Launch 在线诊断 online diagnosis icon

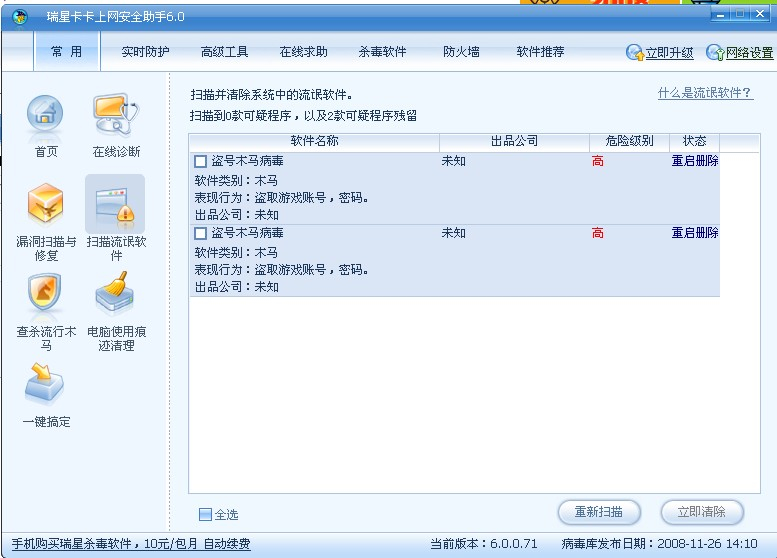116,115
